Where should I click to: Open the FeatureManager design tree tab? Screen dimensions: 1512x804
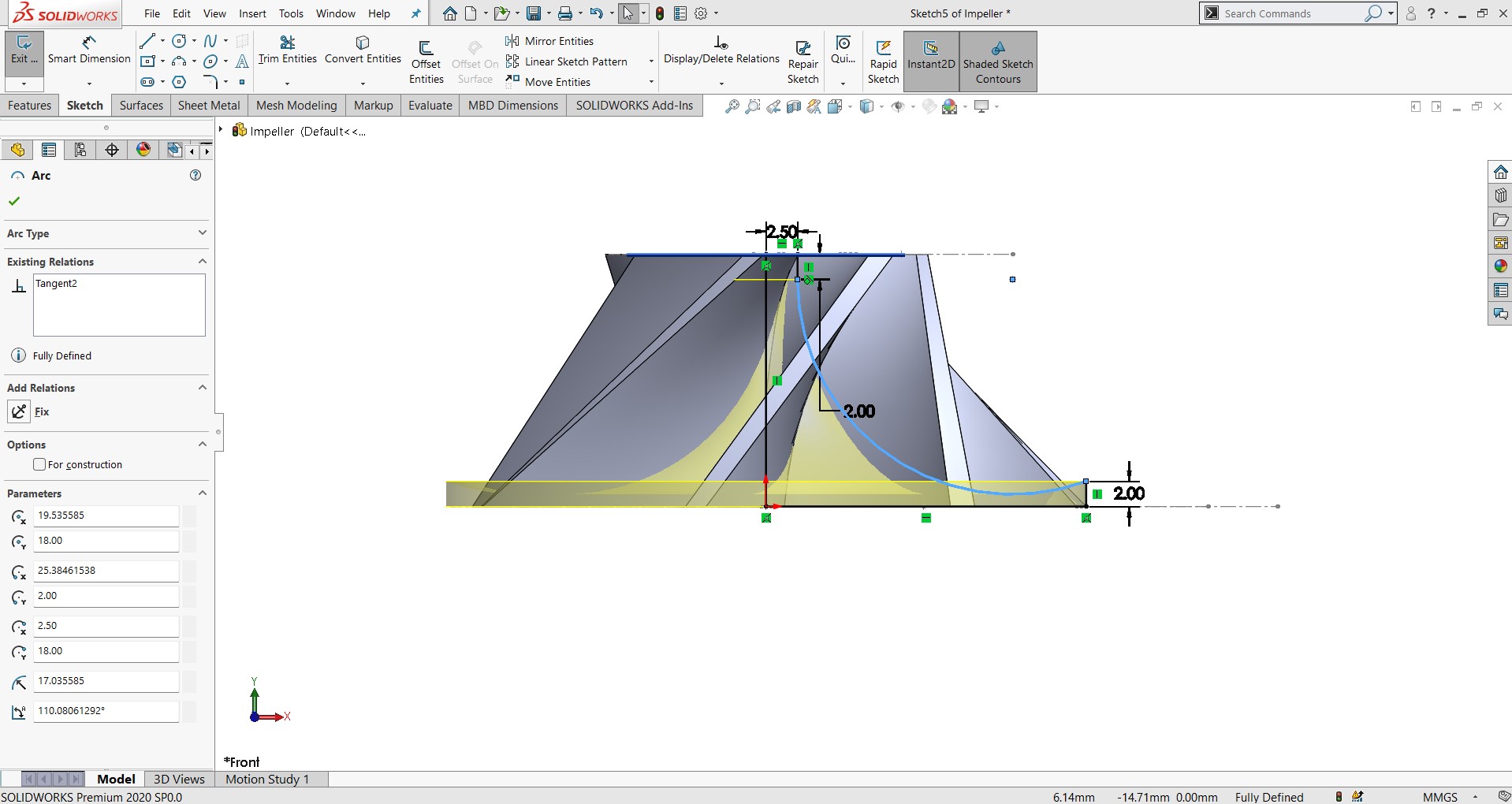coord(17,150)
